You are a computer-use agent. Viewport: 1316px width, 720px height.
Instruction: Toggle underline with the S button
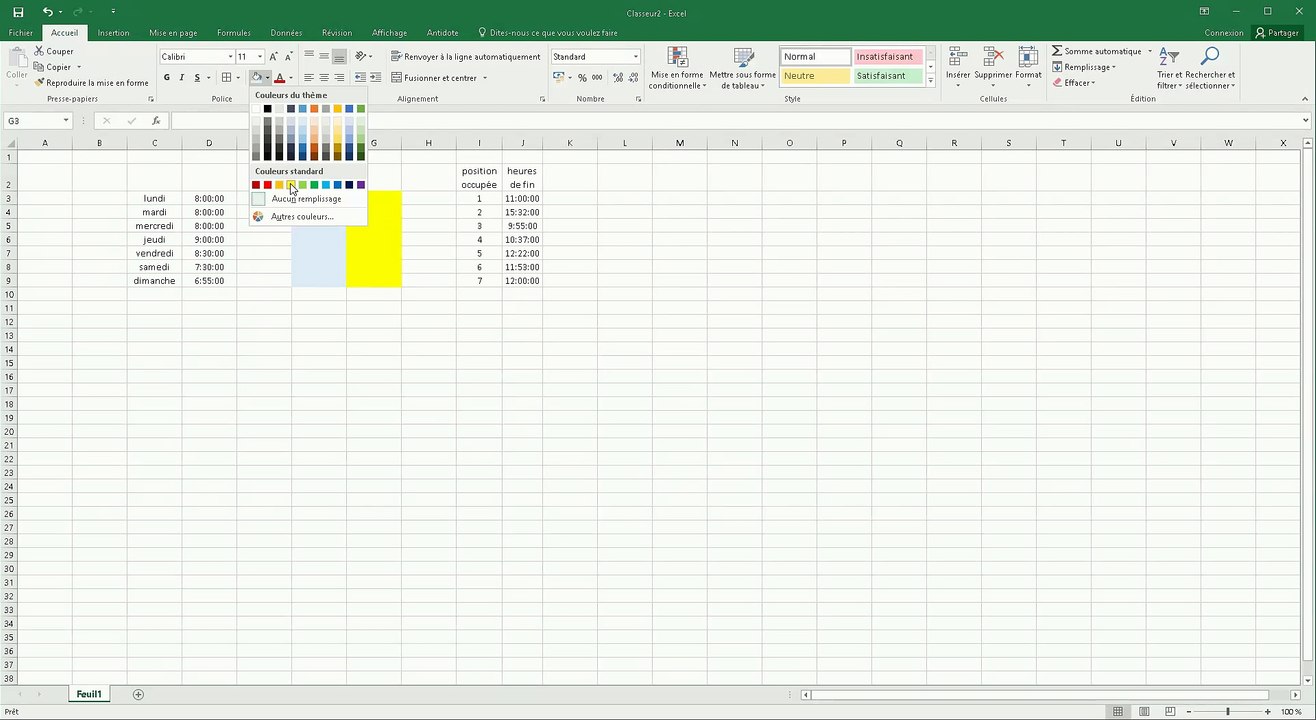click(197, 77)
